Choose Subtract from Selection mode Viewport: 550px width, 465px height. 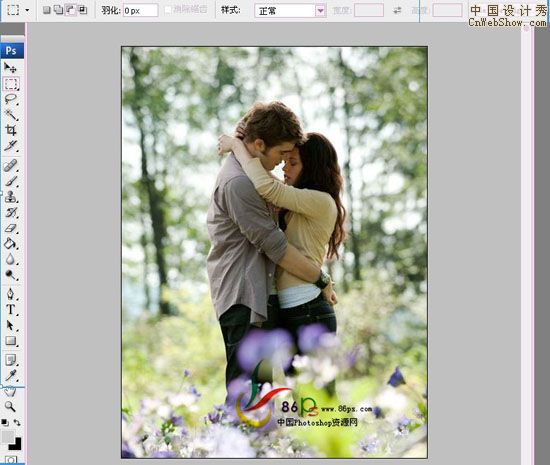71,10
